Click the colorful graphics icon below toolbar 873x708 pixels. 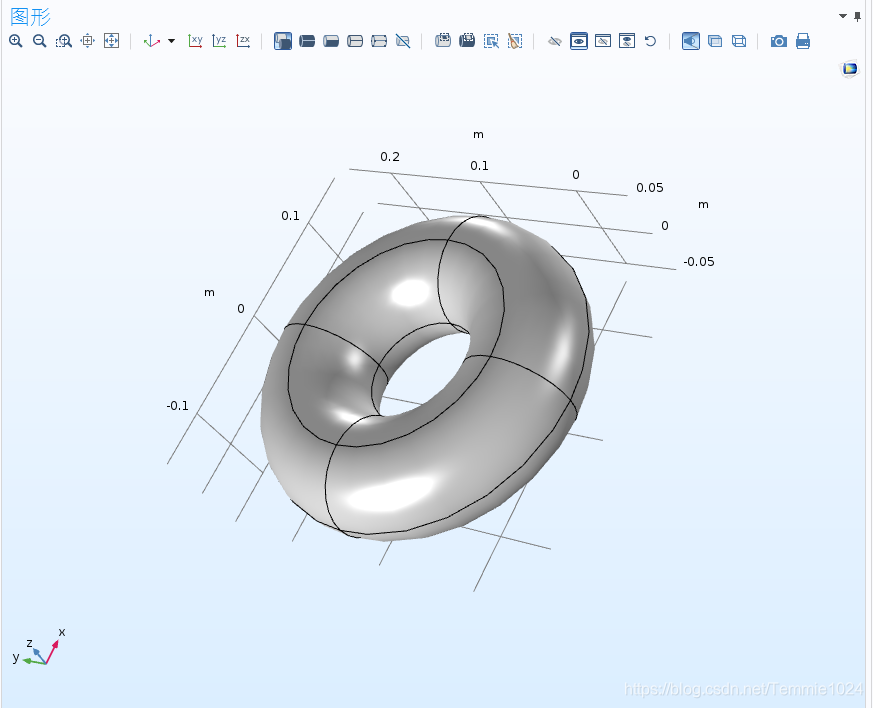850,68
